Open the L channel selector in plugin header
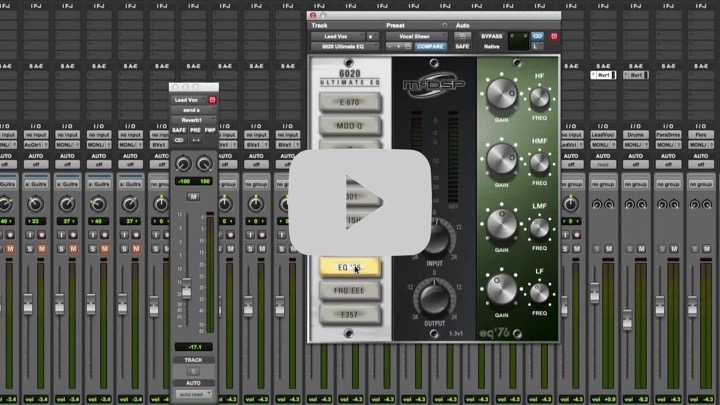This screenshot has height=405, width=720. coord(537,46)
